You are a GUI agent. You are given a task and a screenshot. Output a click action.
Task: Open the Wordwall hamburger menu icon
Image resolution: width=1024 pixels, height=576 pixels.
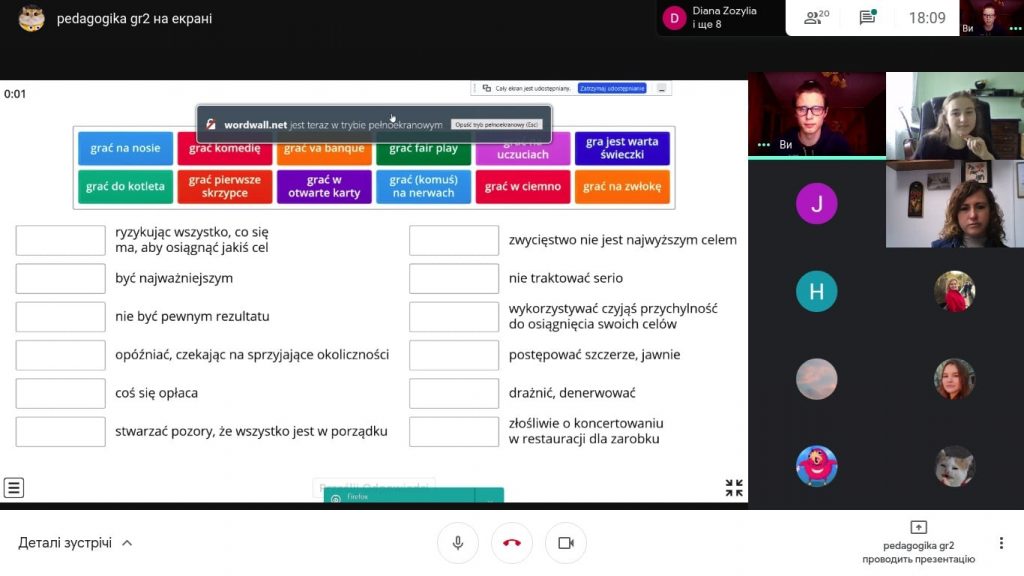[14, 488]
